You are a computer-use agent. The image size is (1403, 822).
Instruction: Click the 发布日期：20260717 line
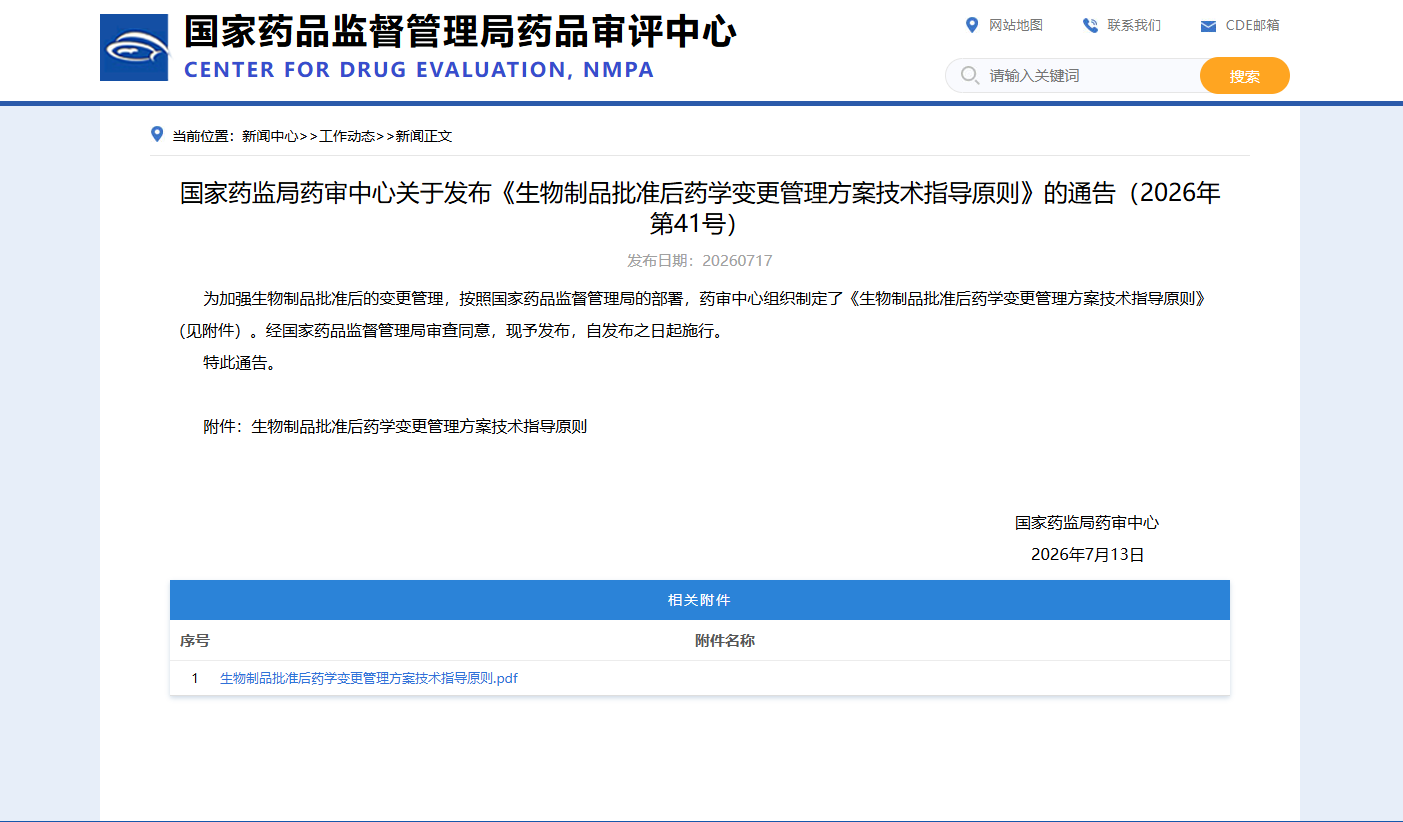click(x=700, y=261)
